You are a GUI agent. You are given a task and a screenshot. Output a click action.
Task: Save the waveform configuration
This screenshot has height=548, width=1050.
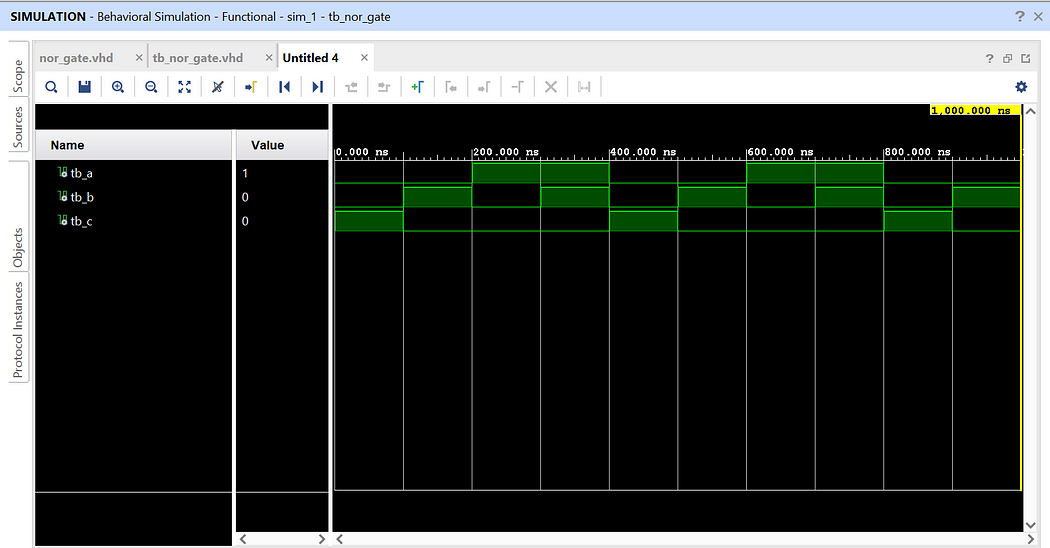[x=84, y=86]
